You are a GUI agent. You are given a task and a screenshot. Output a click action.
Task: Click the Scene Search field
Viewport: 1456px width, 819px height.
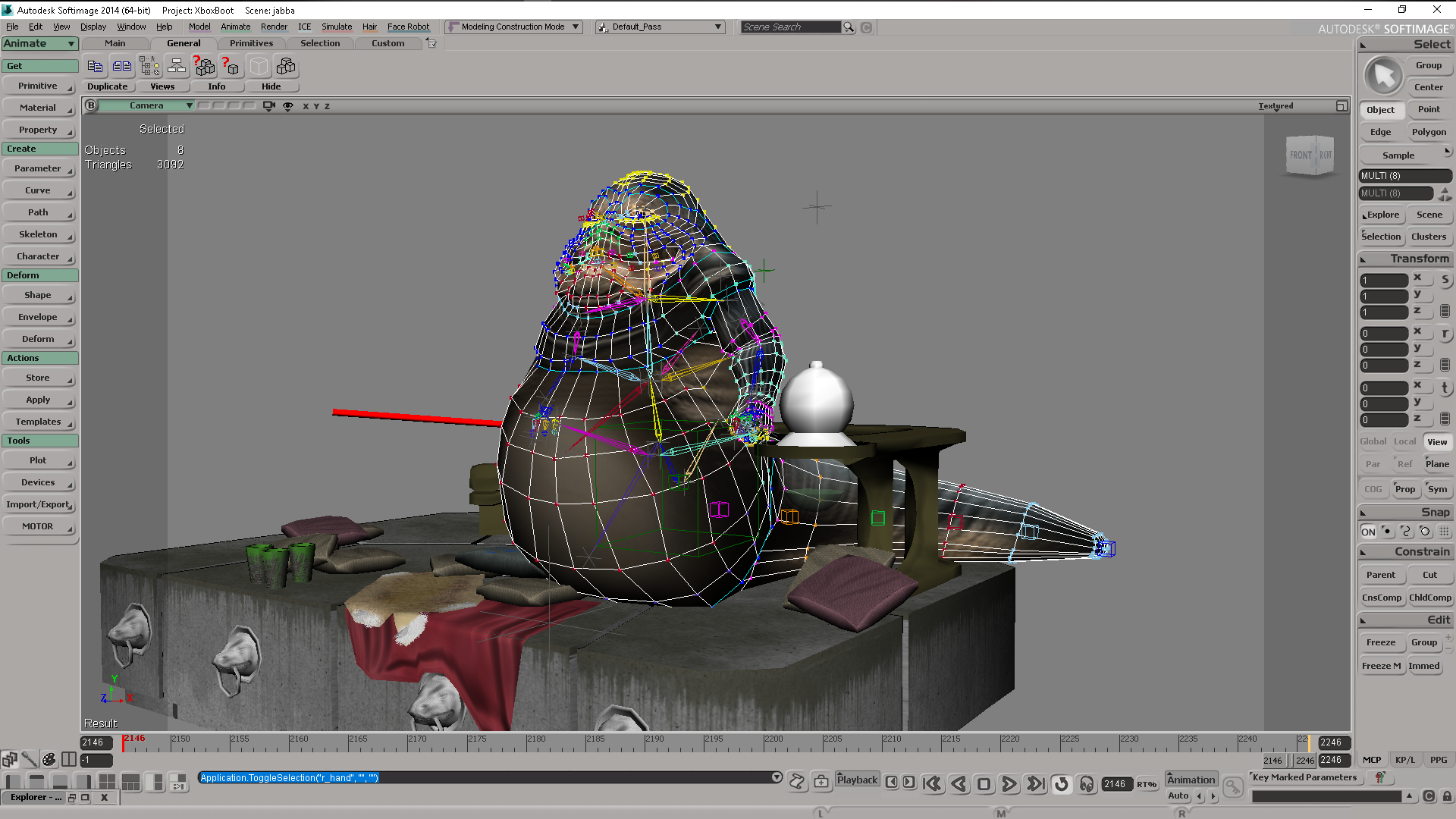pyautogui.click(x=791, y=27)
